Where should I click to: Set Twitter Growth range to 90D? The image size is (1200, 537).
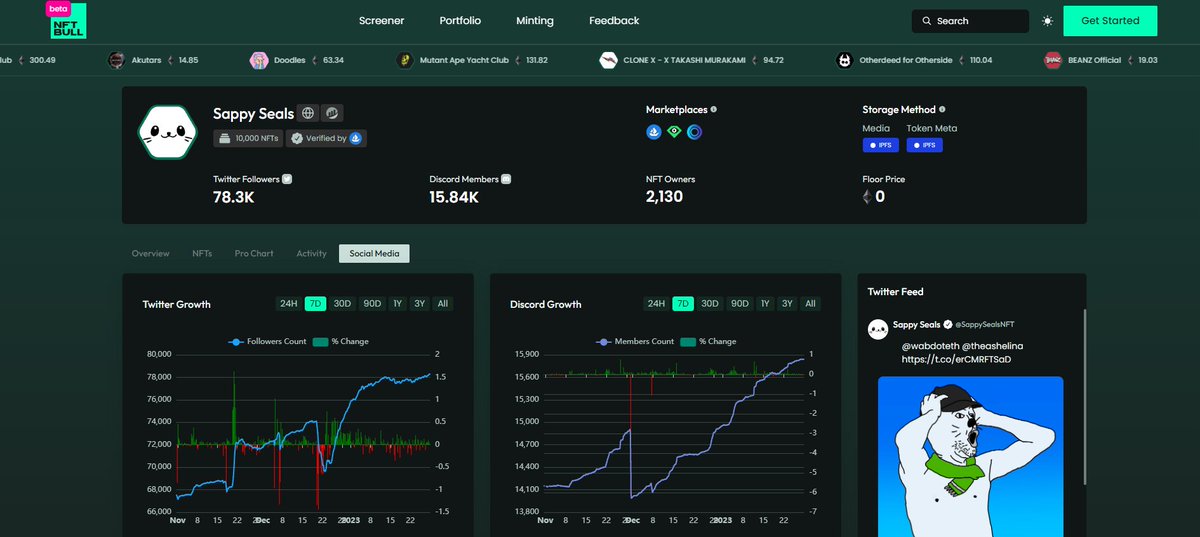[372, 303]
